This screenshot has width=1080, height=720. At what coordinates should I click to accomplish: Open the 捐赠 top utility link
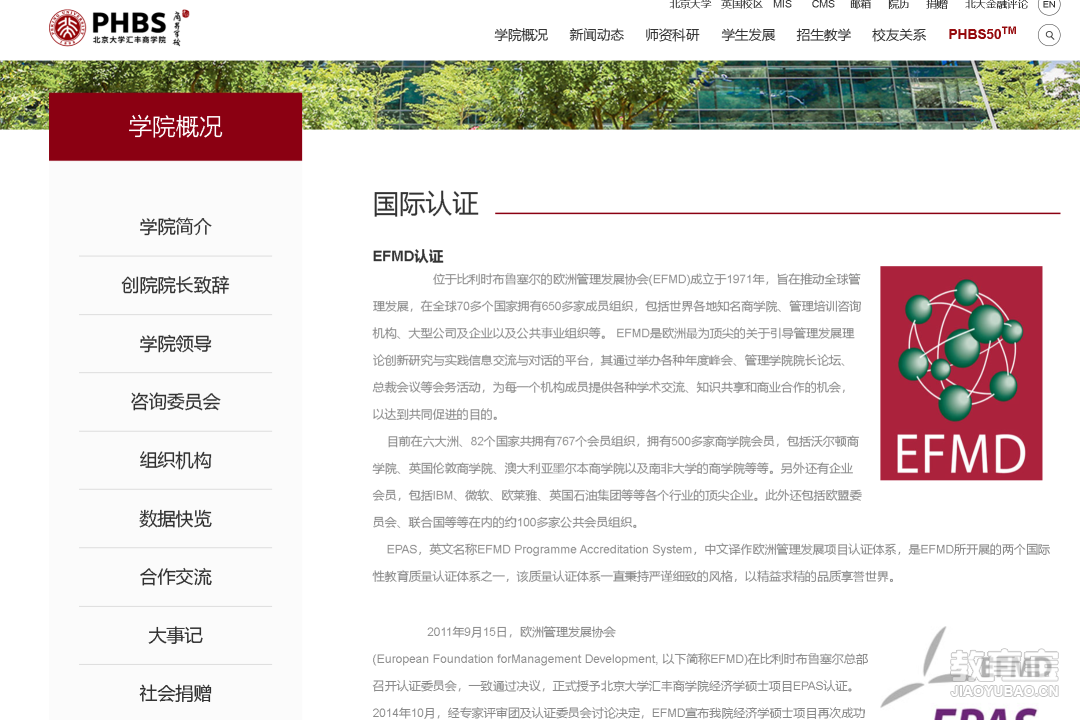[x=937, y=4]
